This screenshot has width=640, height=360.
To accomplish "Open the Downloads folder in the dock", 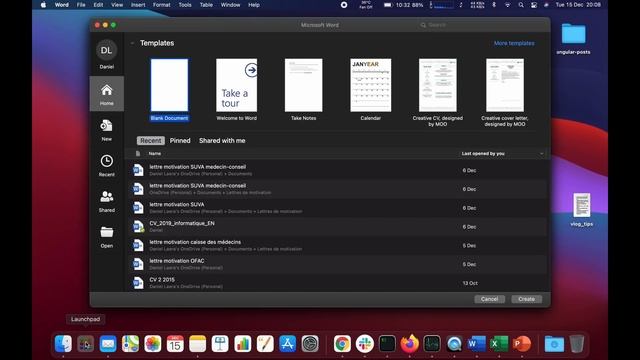I will tap(554, 344).
